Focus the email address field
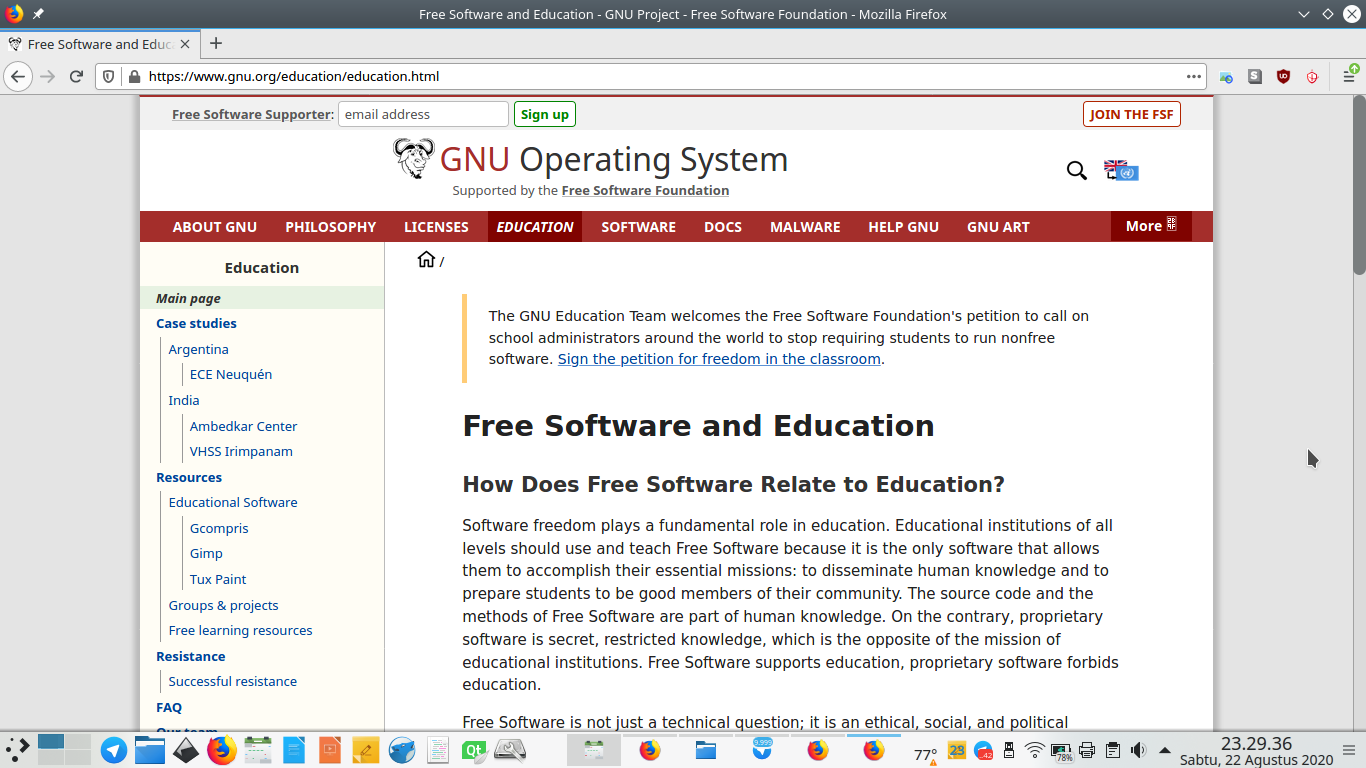Image resolution: width=1366 pixels, height=768 pixels. (x=423, y=114)
